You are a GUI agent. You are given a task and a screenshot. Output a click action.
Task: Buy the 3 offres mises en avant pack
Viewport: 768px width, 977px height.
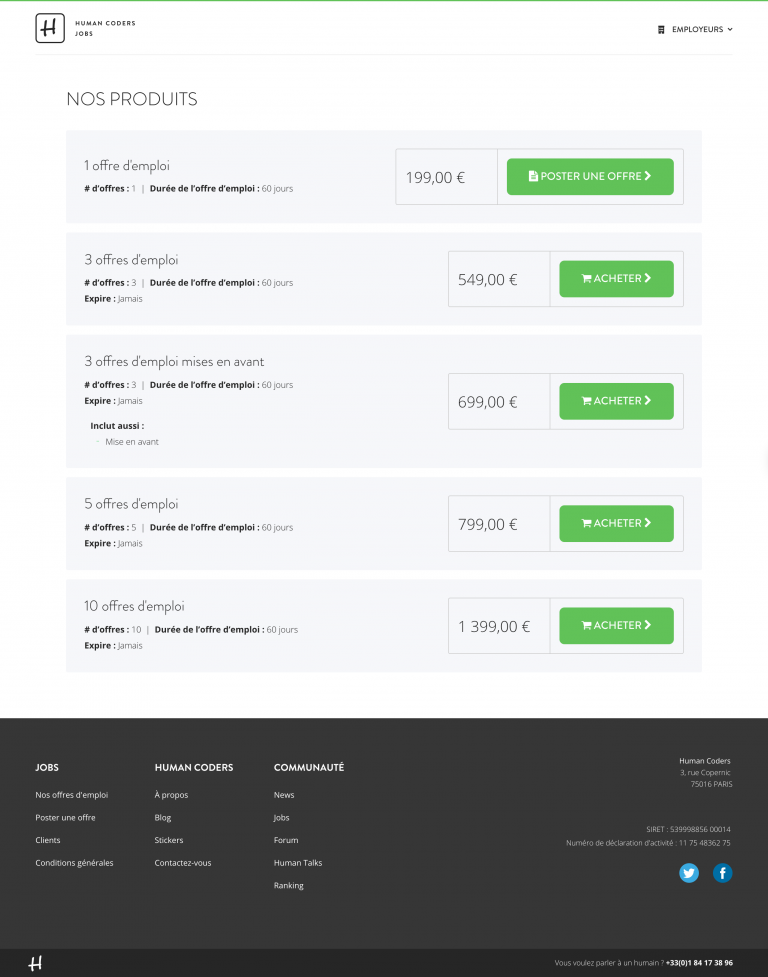pos(616,401)
